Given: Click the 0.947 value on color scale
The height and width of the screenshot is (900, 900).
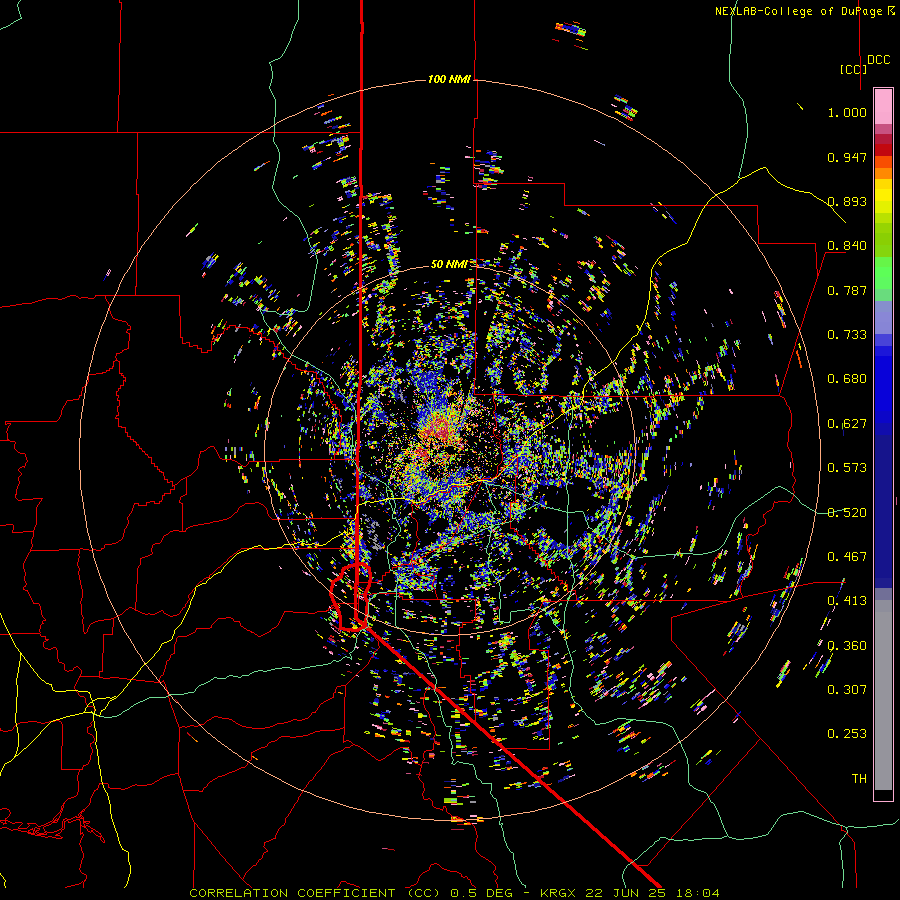Looking at the screenshot, I should click(847, 157).
